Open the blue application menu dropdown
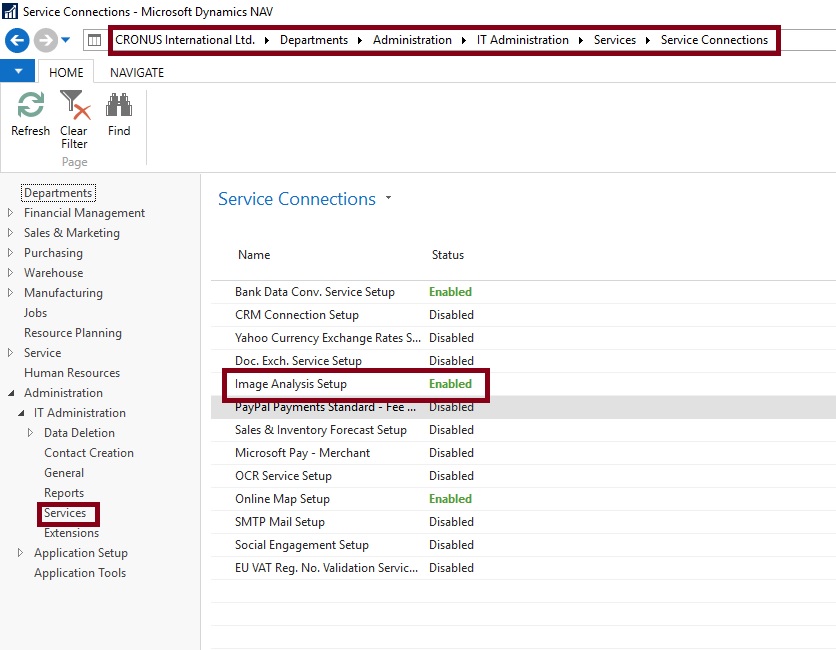Image resolution: width=836 pixels, height=650 pixels. (x=17, y=72)
